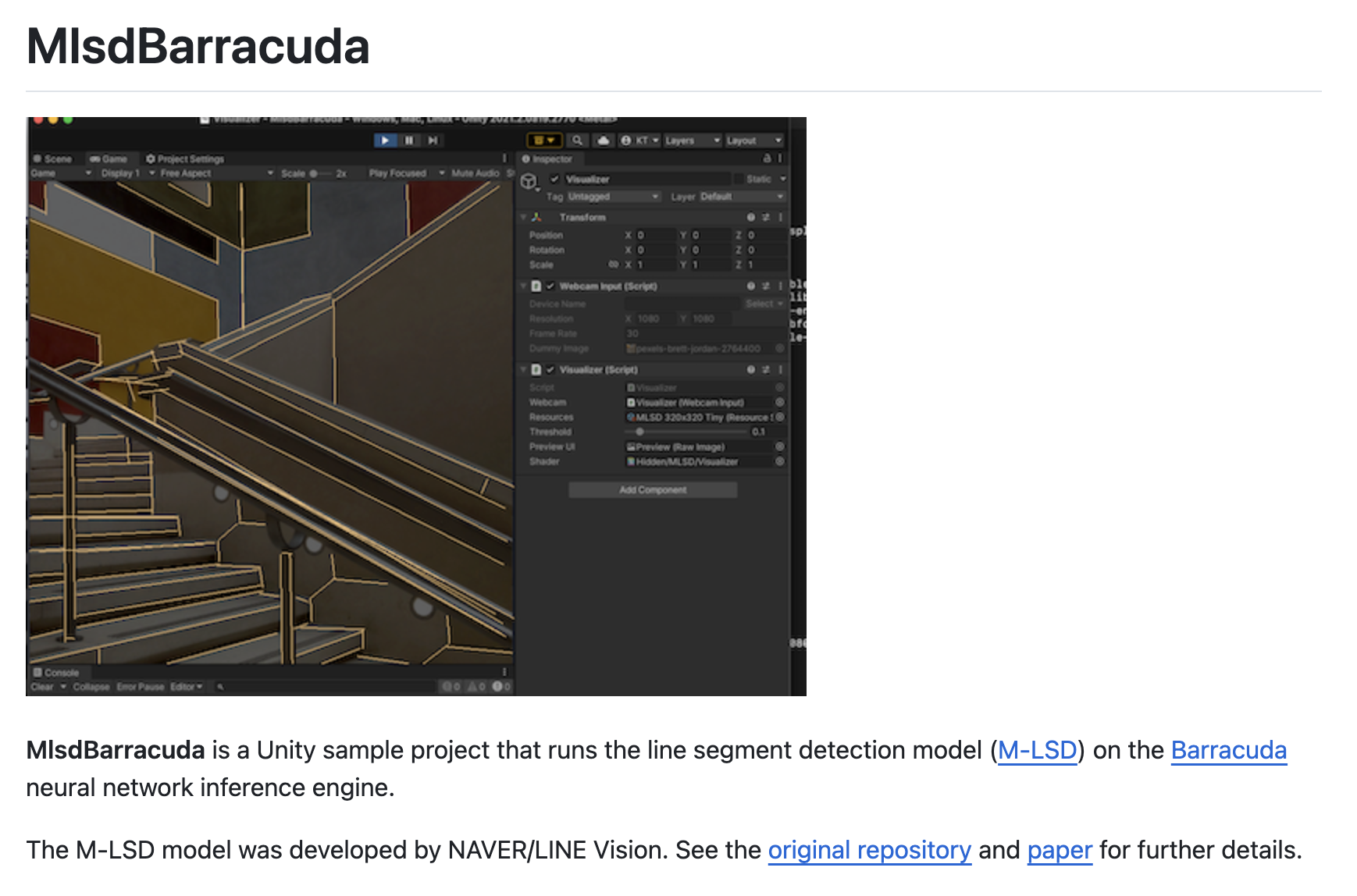This screenshot has height=896, width=1357.
Task: Open the M-LSD link
Action: 1038,750
